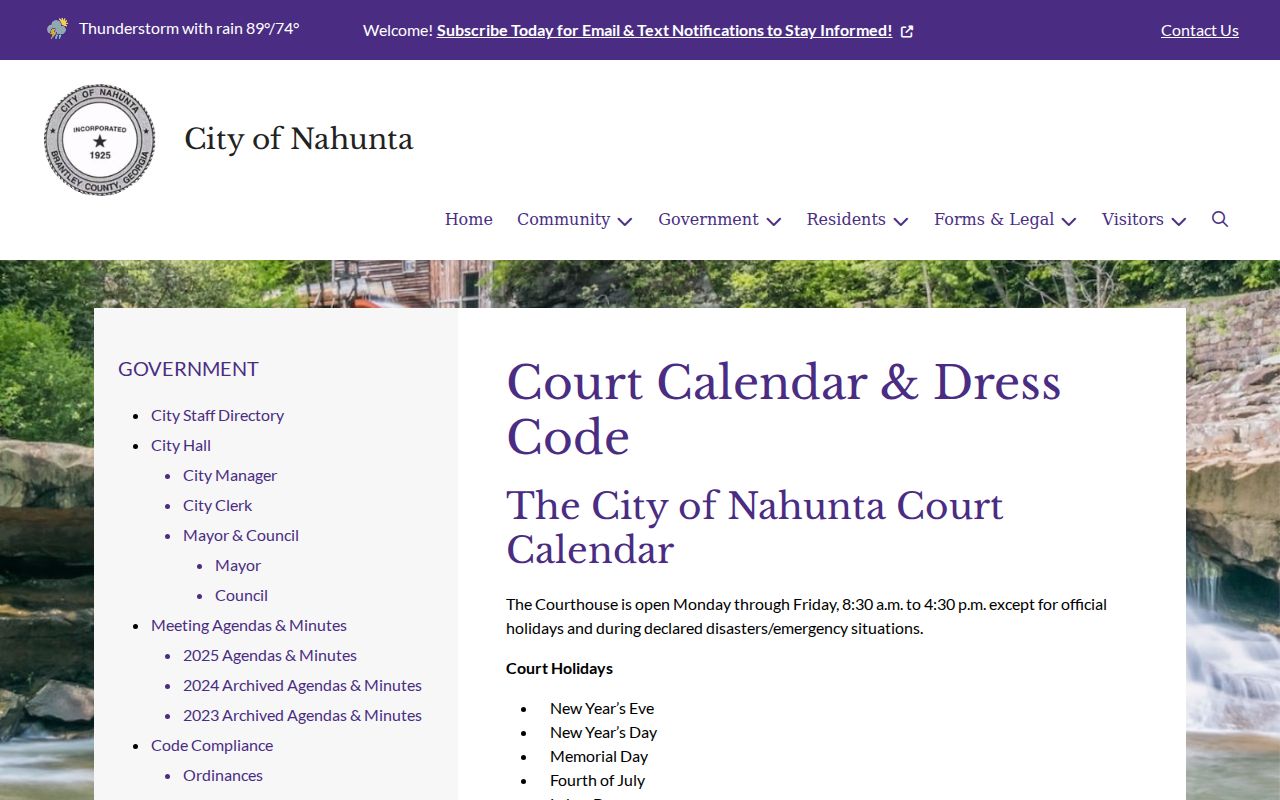This screenshot has height=800, width=1280.
Task: Click the external link icon after Subscribe
Action: [907, 31]
